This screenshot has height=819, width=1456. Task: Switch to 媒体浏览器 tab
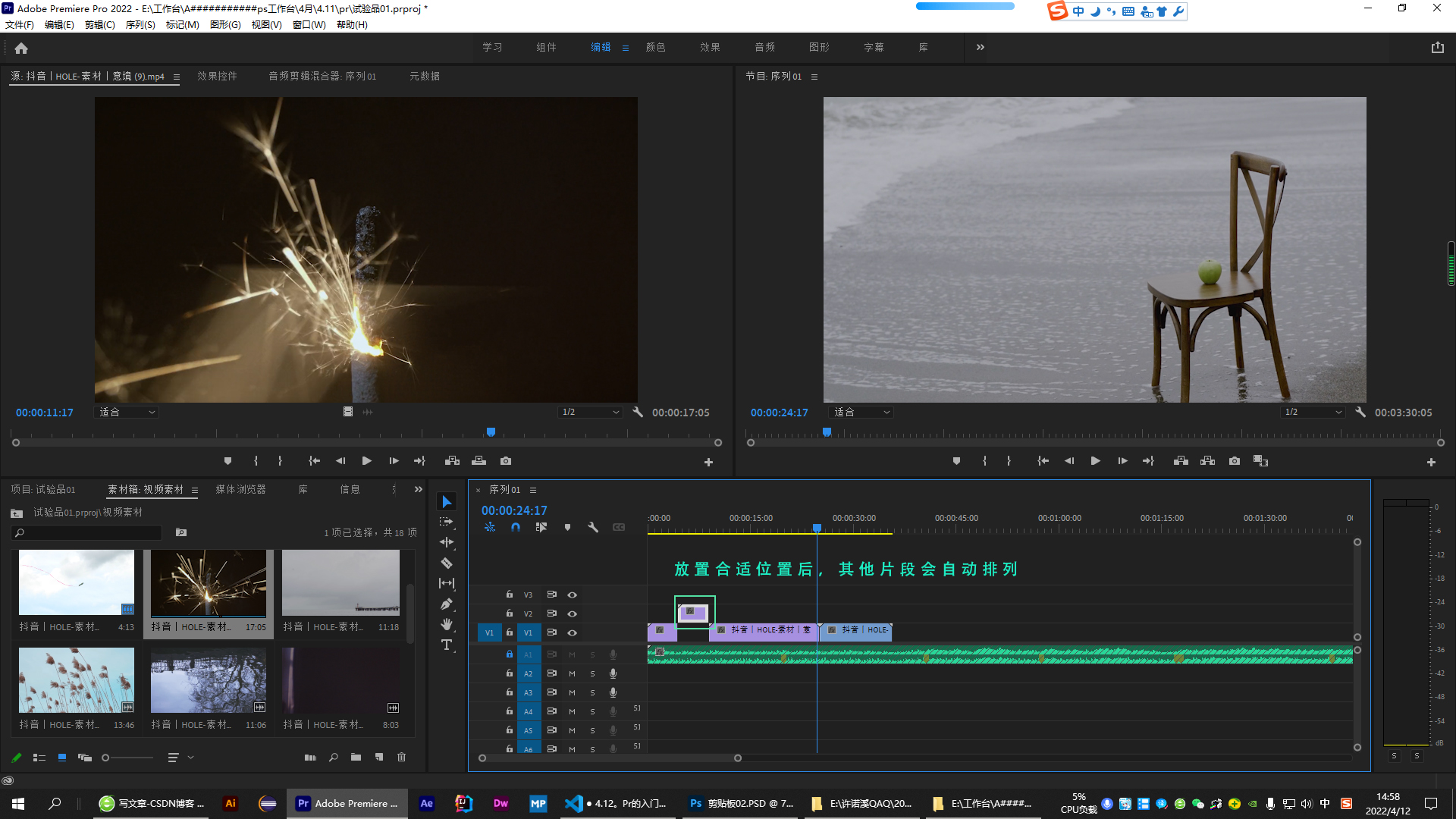pos(240,489)
